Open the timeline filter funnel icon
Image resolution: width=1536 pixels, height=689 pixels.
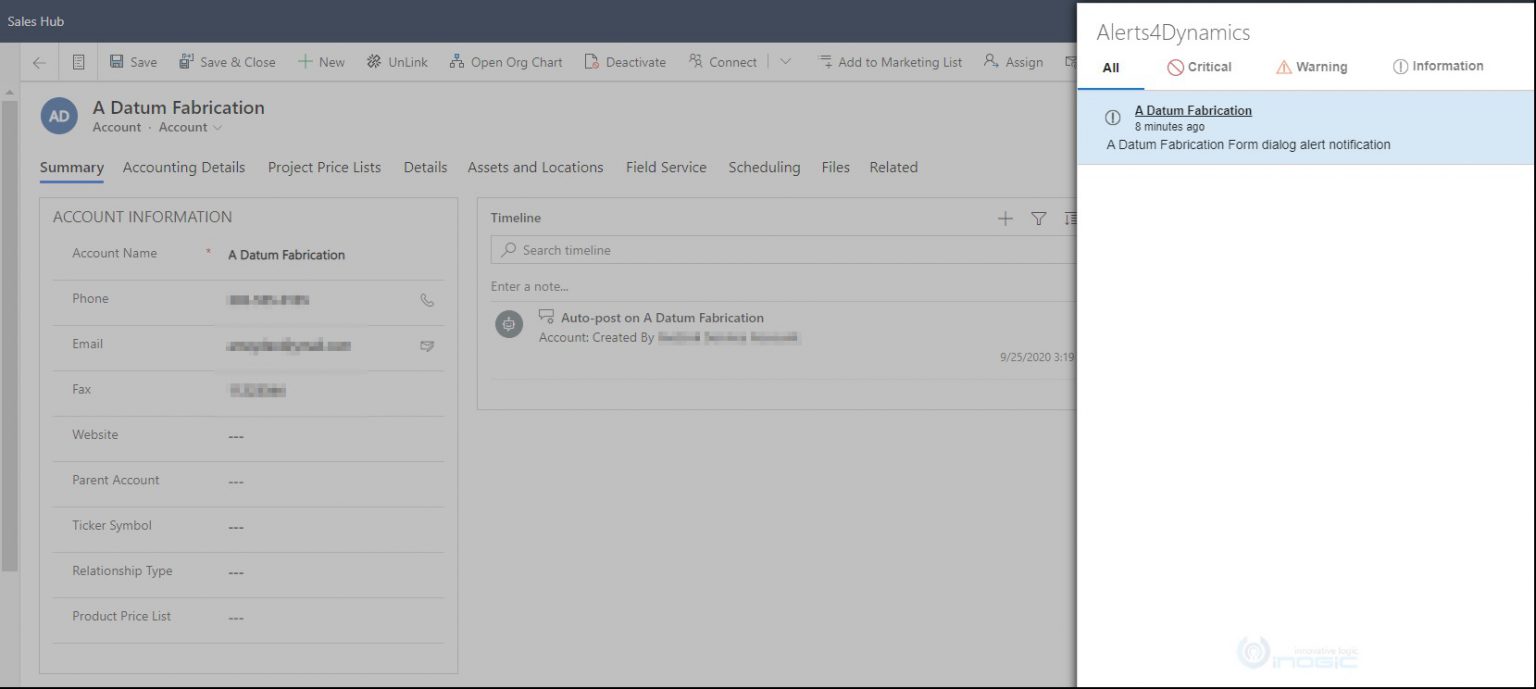1038,219
